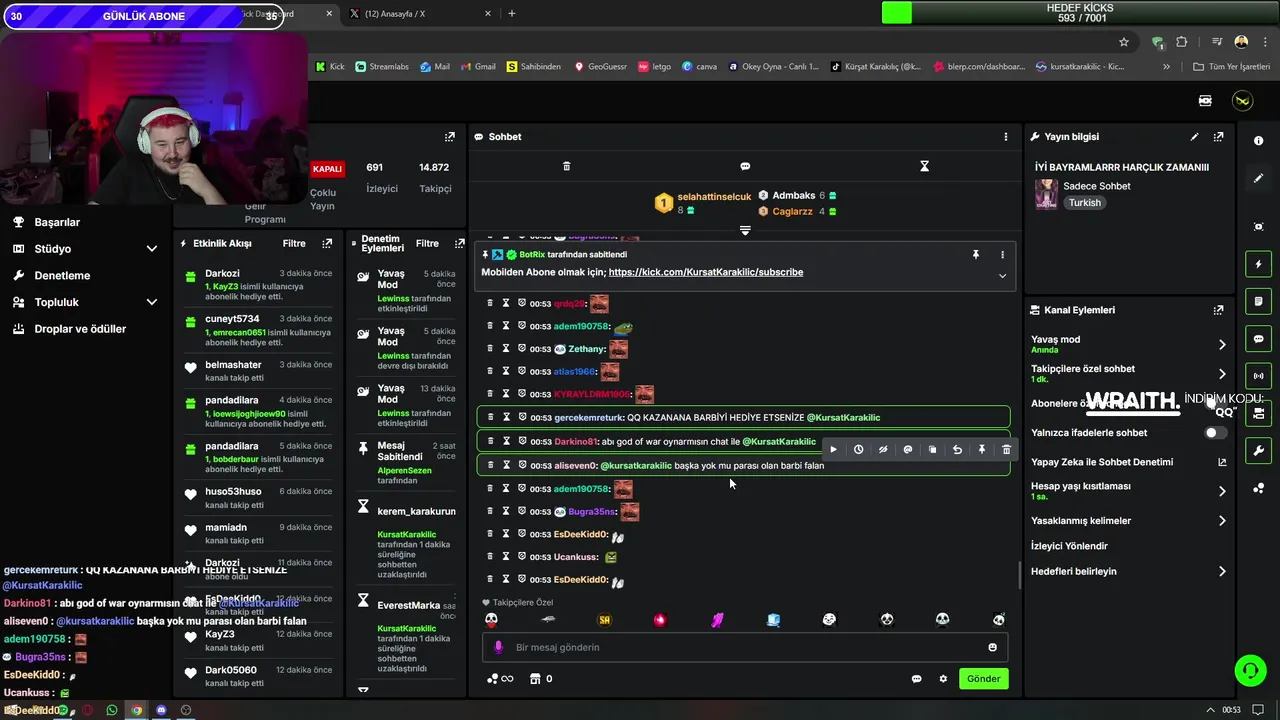Open info icon in right rail
The image size is (1280, 720).
1259,141
